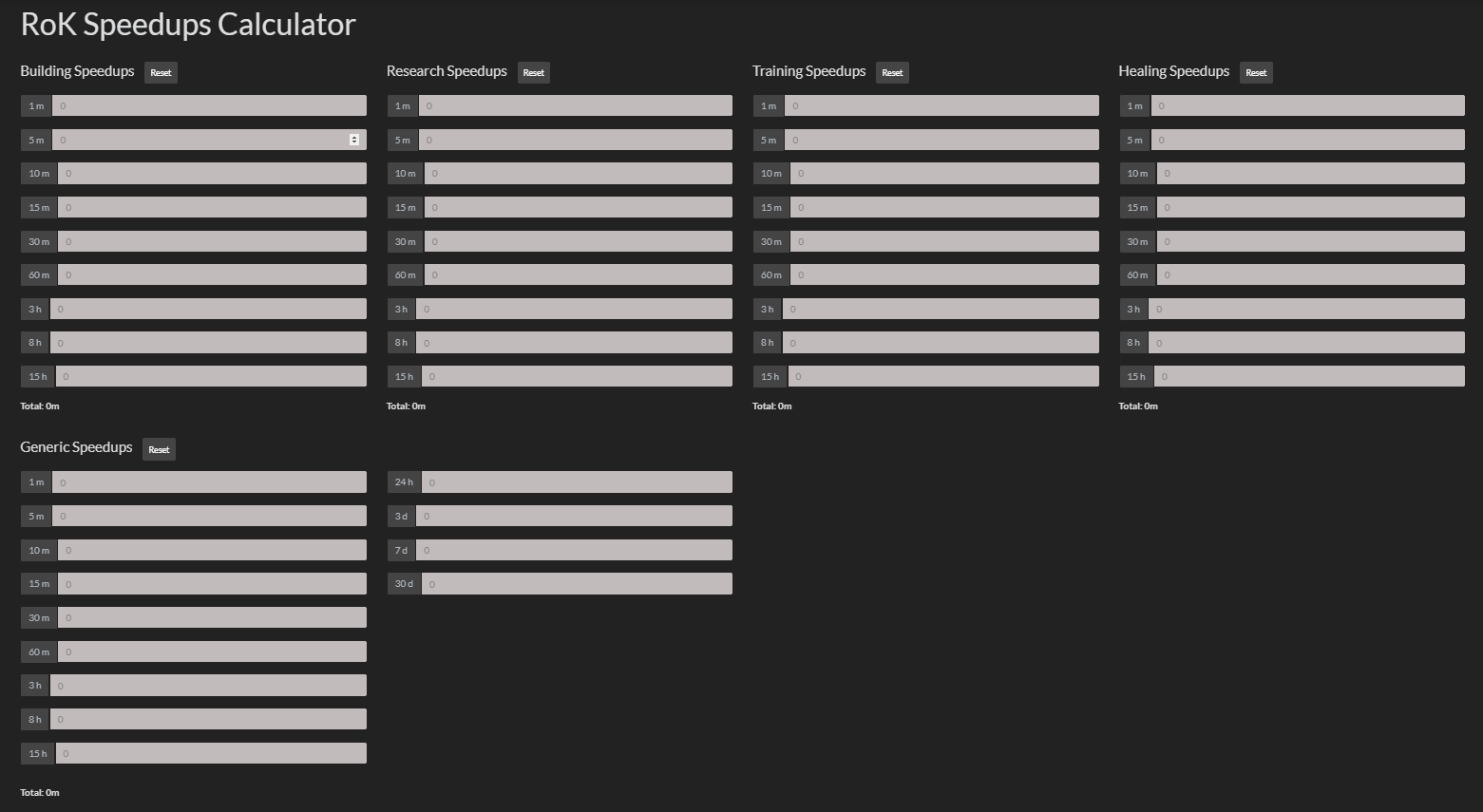
Task: Focus the Building Speedups 1 m input
Action: pyautogui.click(x=209, y=105)
